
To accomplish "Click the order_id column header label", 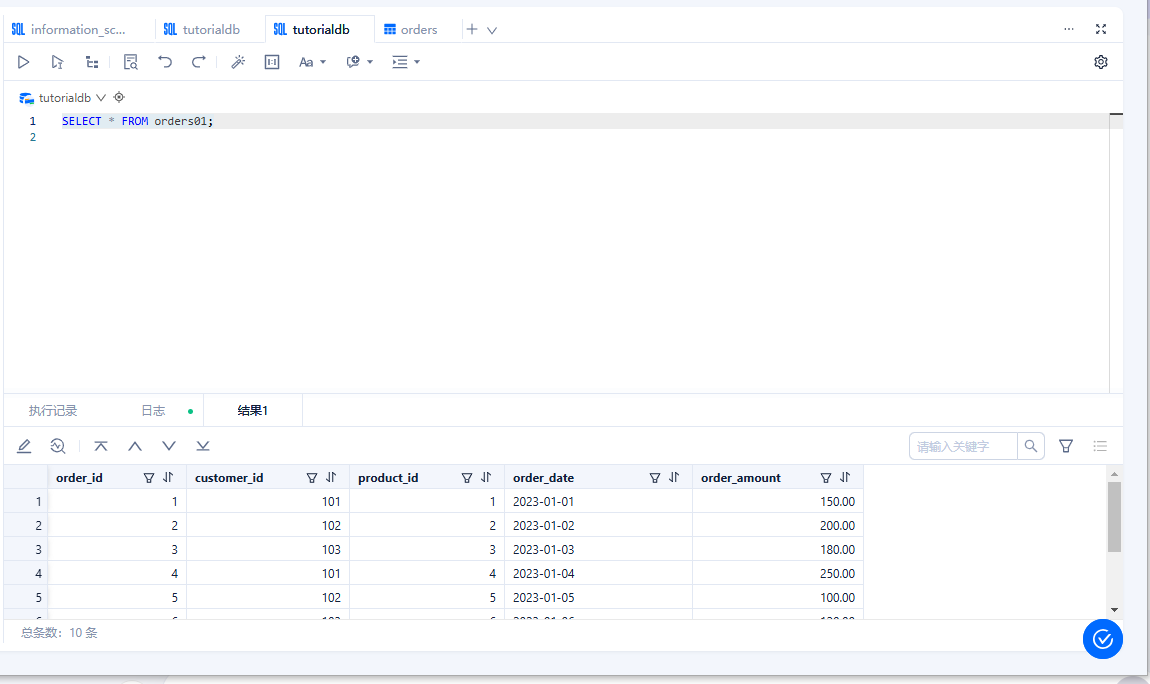I will [x=79, y=478].
